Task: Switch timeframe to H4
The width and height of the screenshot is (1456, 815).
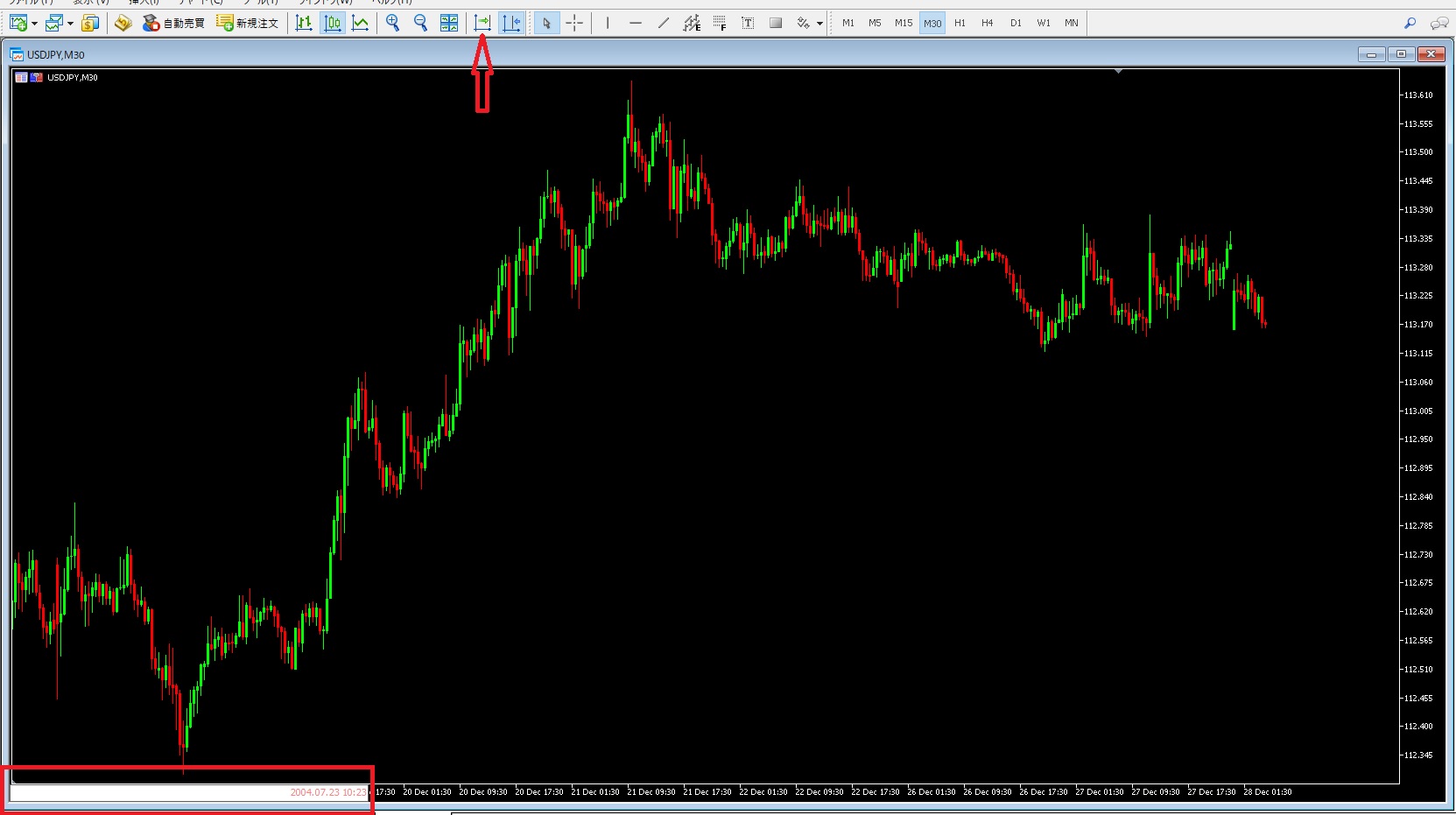Action: tap(988, 23)
